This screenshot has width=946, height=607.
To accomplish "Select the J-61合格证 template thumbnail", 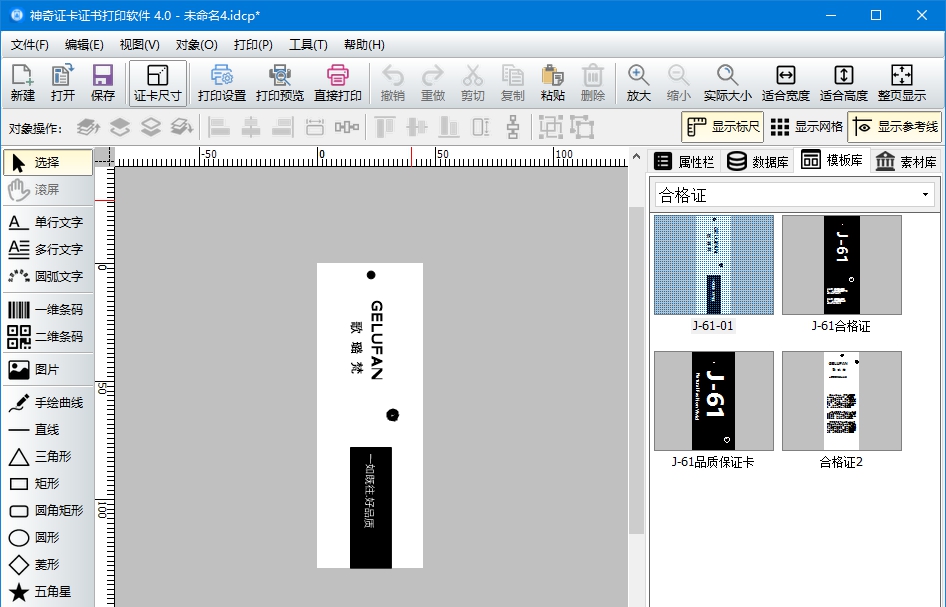I will (841, 264).
